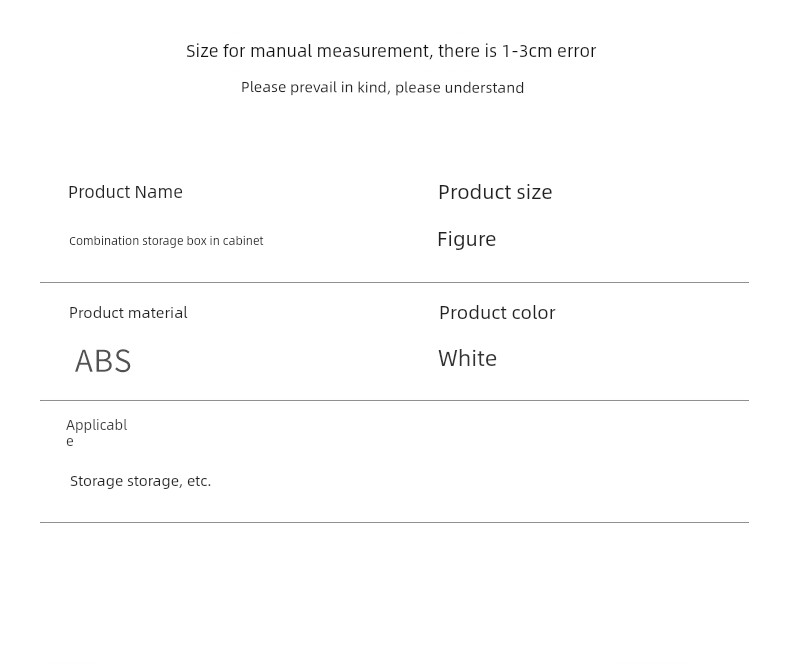The width and height of the screenshot is (790, 665).
Task: Click the divider line below Product material row
Action: pyautogui.click(x=394, y=401)
